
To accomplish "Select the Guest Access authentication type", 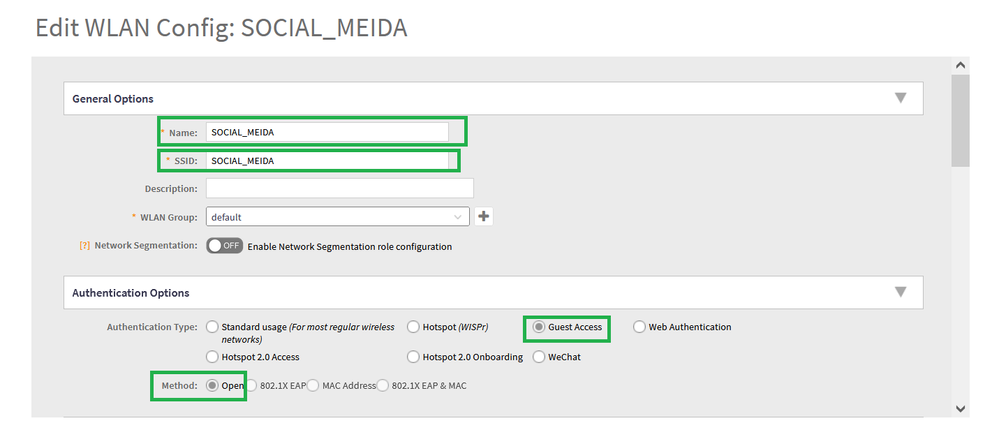I will click(539, 327).
